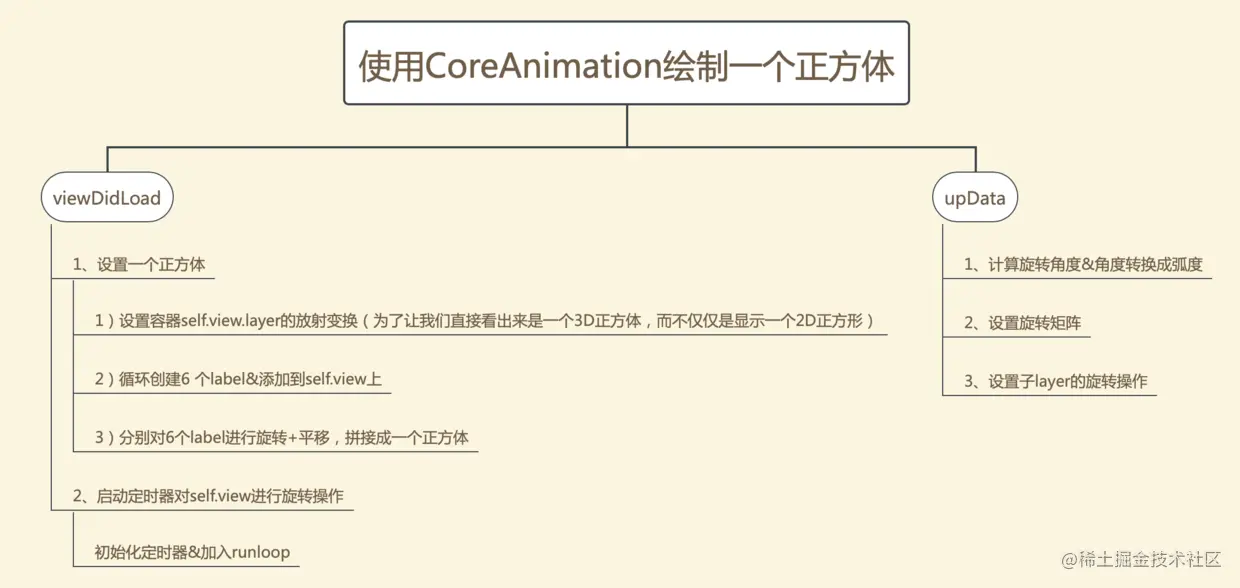1240x588 pixels.
Task: Select topic 2、启动定时器对self.view进行旋转操作
Action: 208,496
